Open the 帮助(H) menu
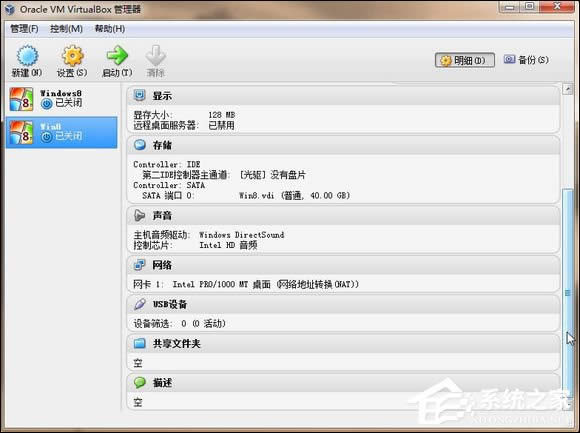This screenshot has height=433, width=580. [x=110, y=28]
